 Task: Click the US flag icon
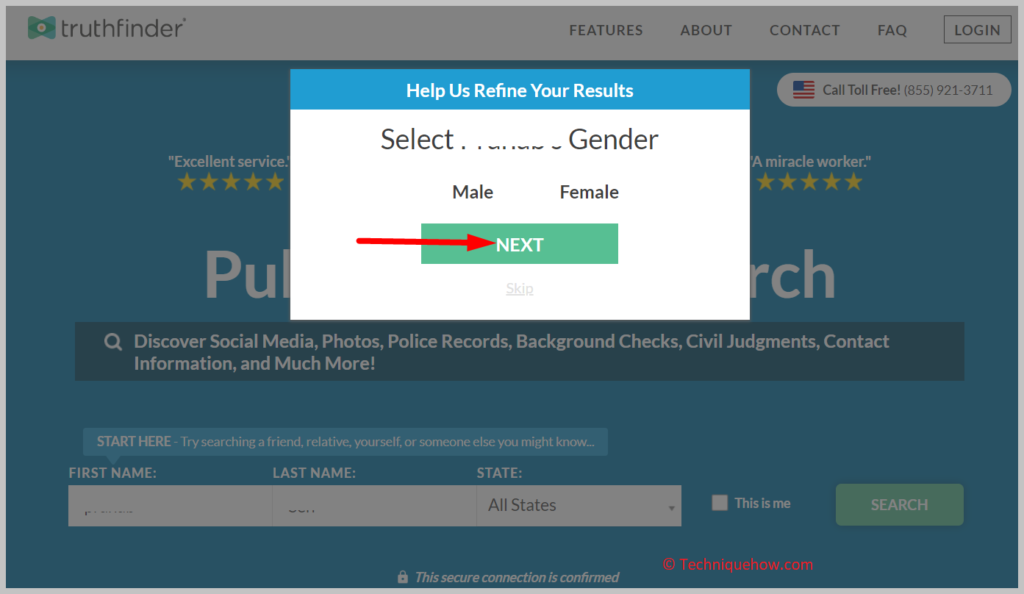[x=803, y=89]
